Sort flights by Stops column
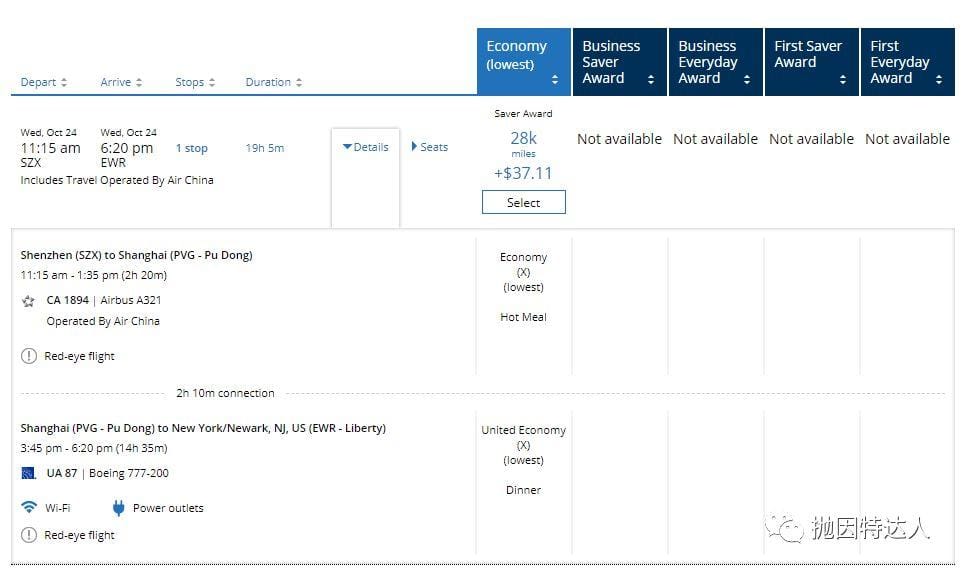 (x=195, y=82)
